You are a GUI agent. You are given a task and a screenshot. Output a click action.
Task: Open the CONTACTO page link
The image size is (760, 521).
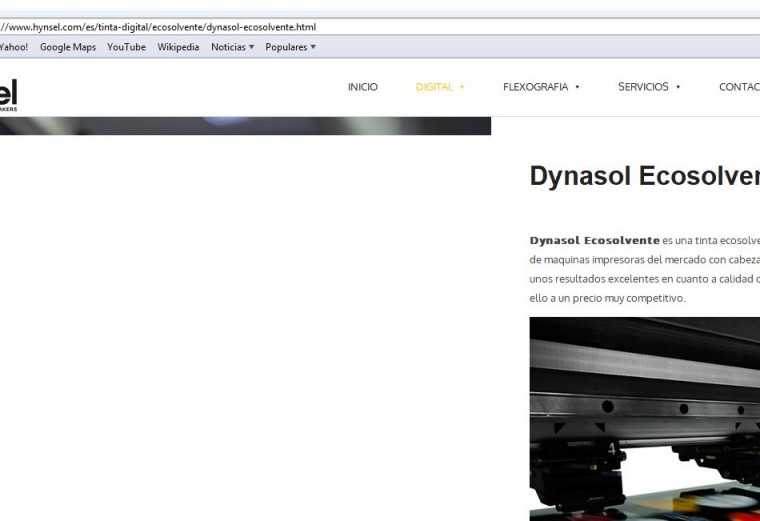(739, 87)
